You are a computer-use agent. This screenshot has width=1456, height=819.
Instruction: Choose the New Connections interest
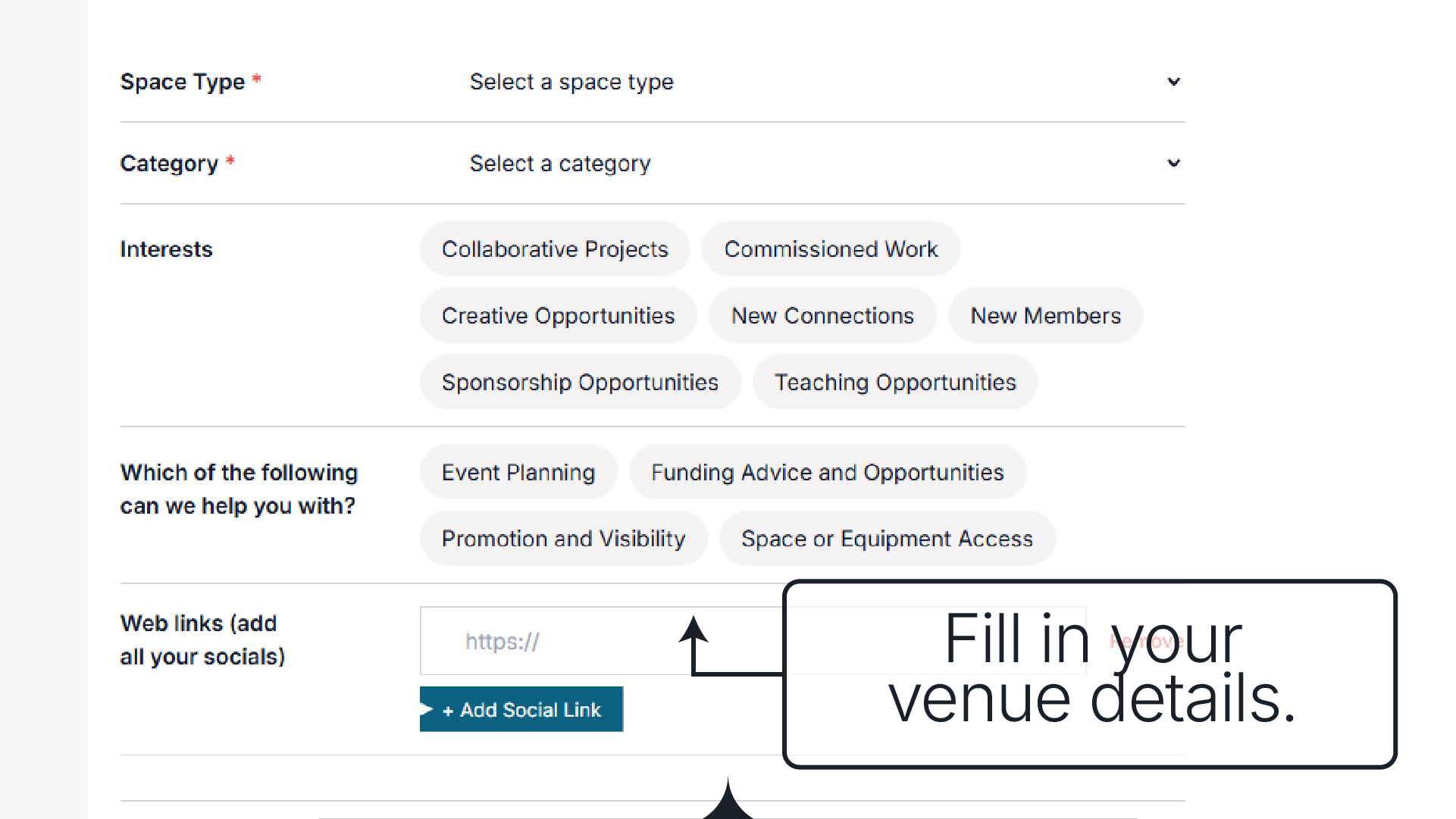point(822,316)
